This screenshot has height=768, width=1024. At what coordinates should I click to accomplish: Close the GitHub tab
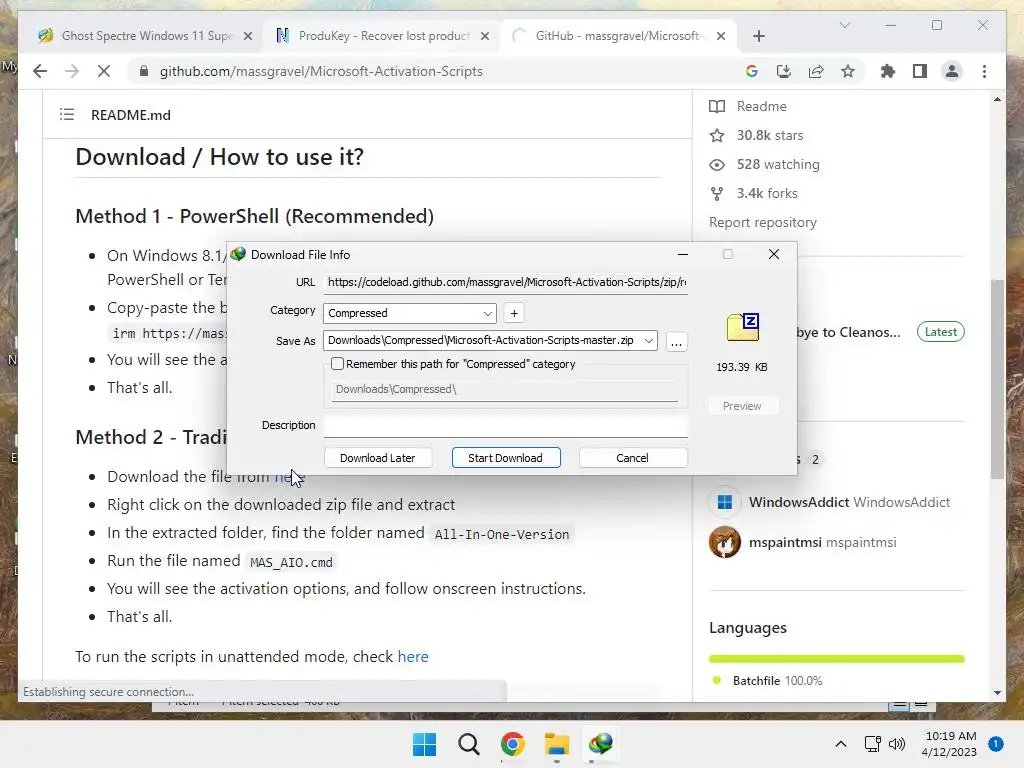(721, 36)
